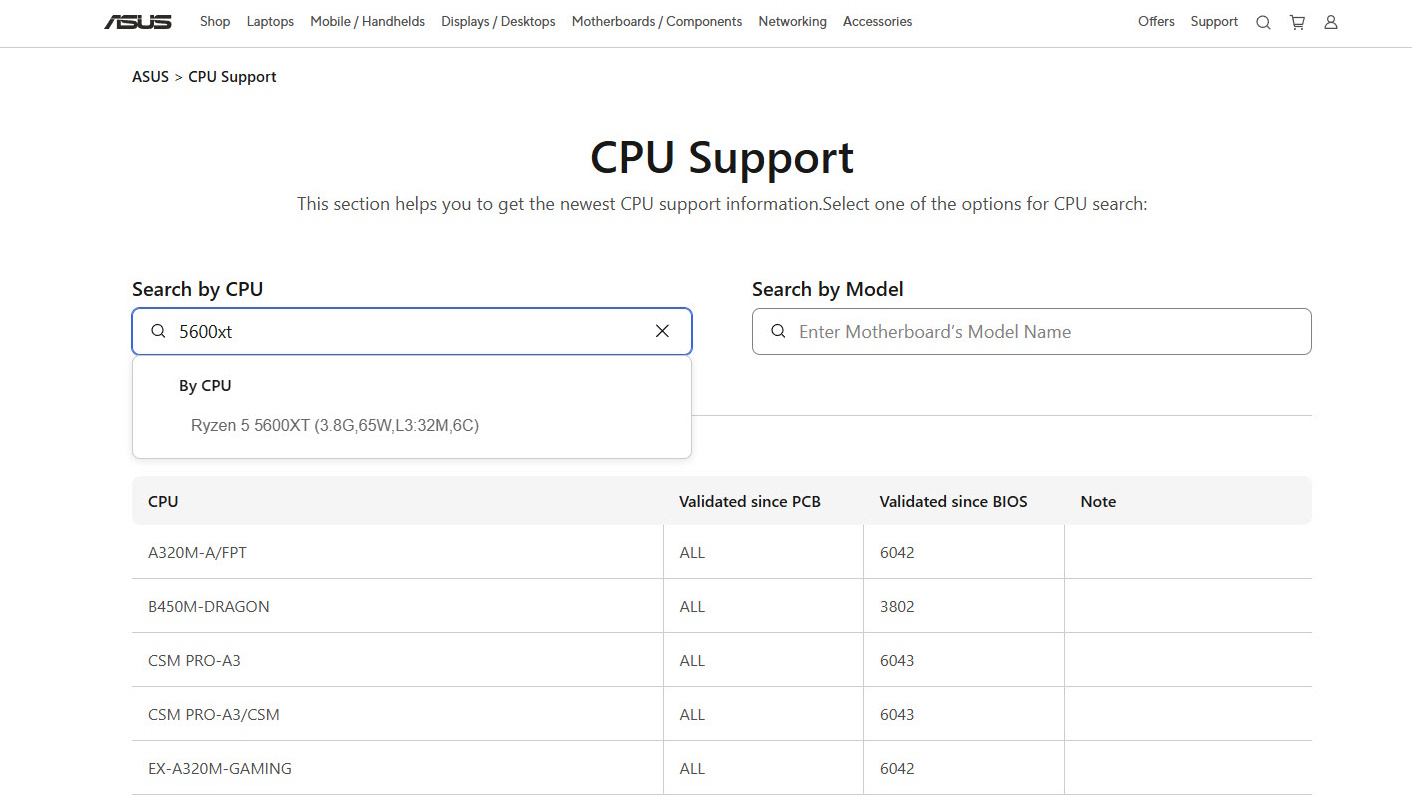Viewport: 1412px width, 795px height.
Task: Click CPU Support breadcrumb
Action: pos(232,77)
